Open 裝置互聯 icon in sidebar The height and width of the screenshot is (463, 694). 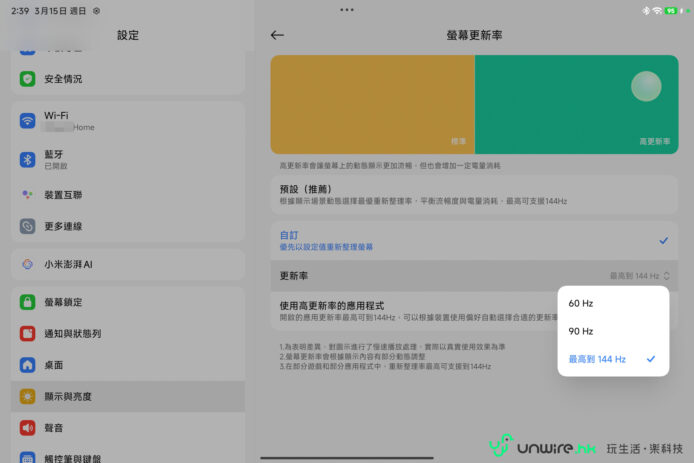(x=27, y=194)
